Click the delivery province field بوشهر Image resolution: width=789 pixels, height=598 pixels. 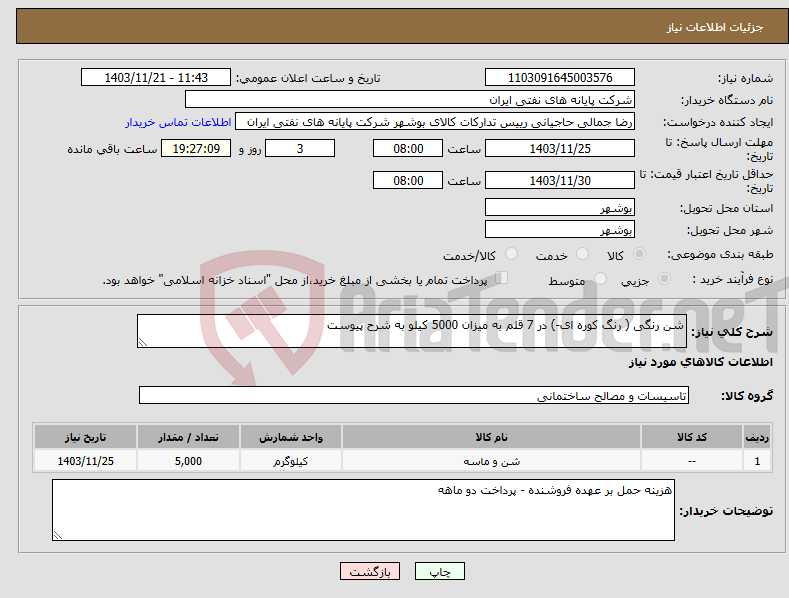560,207
